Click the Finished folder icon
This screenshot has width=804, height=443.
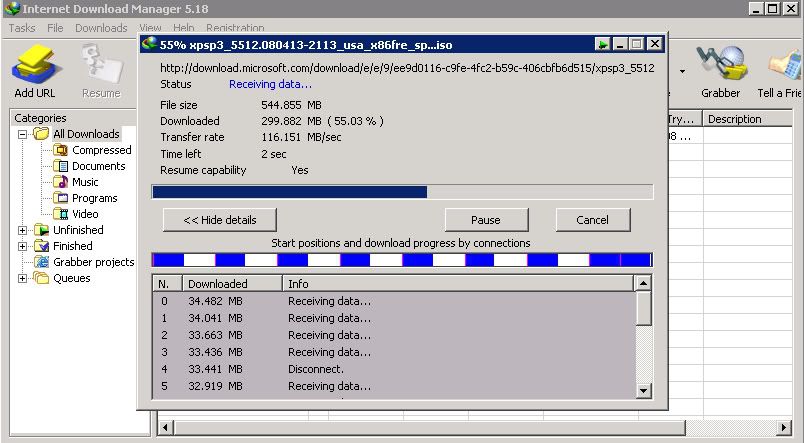coord(41,246)
